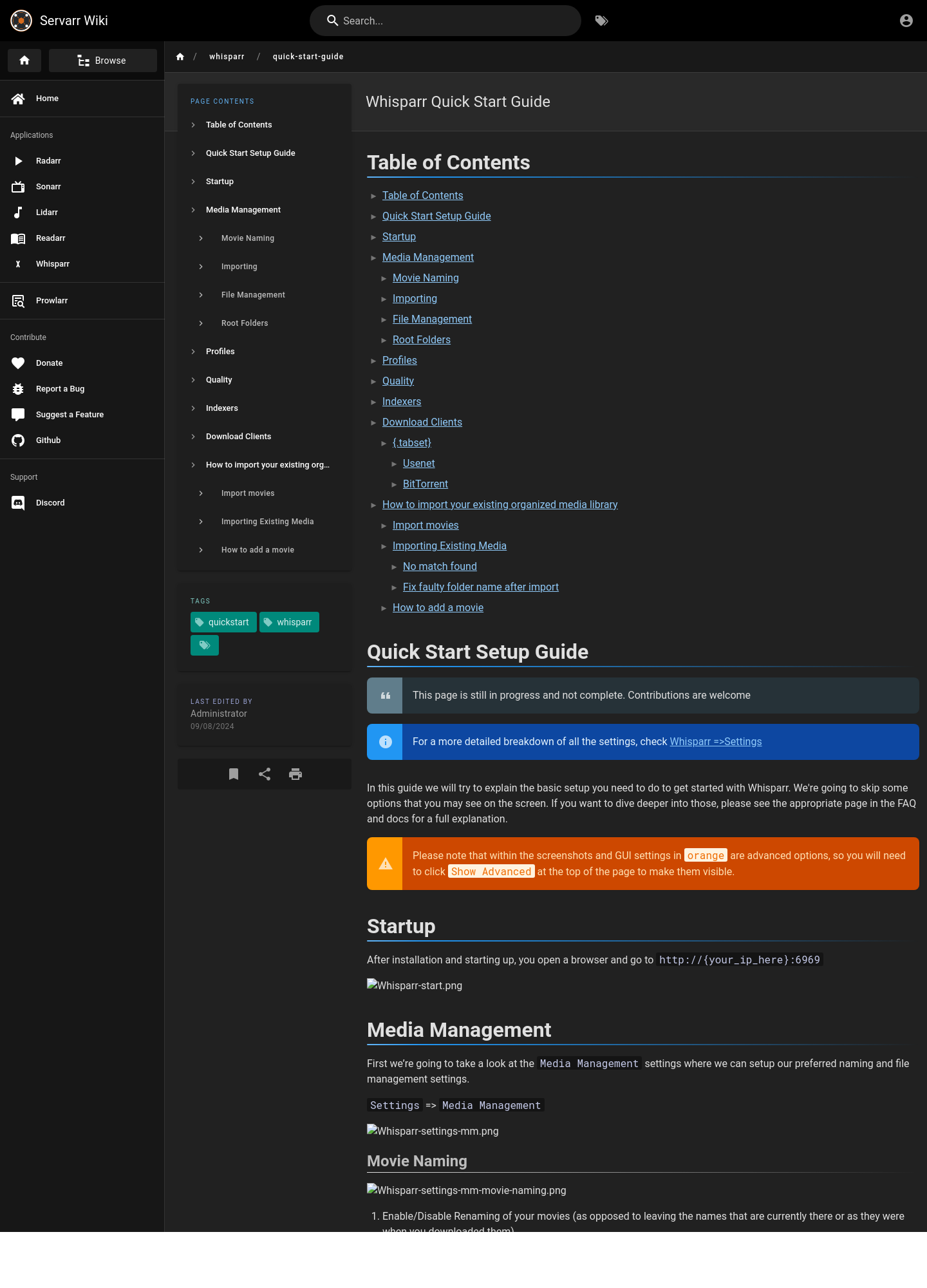927x1288 pixels.
Task: Select truncated 'How to import your existing org…' entry
Action: click(265, 465)
